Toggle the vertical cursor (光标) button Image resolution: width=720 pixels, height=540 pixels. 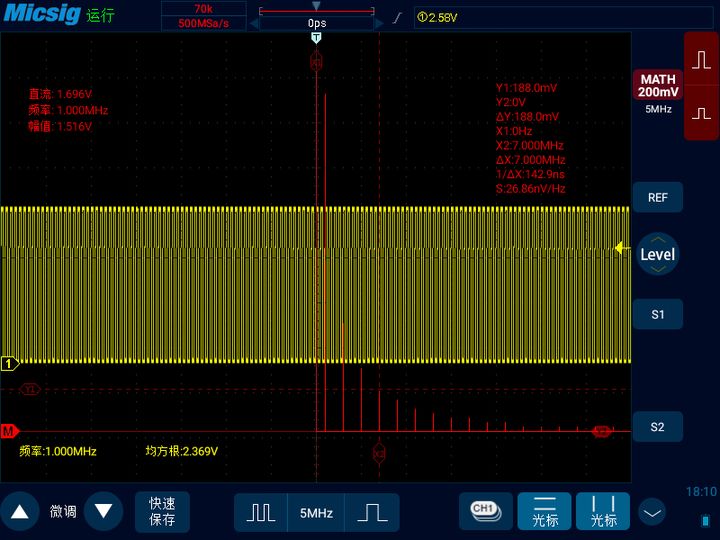point(602,512)
